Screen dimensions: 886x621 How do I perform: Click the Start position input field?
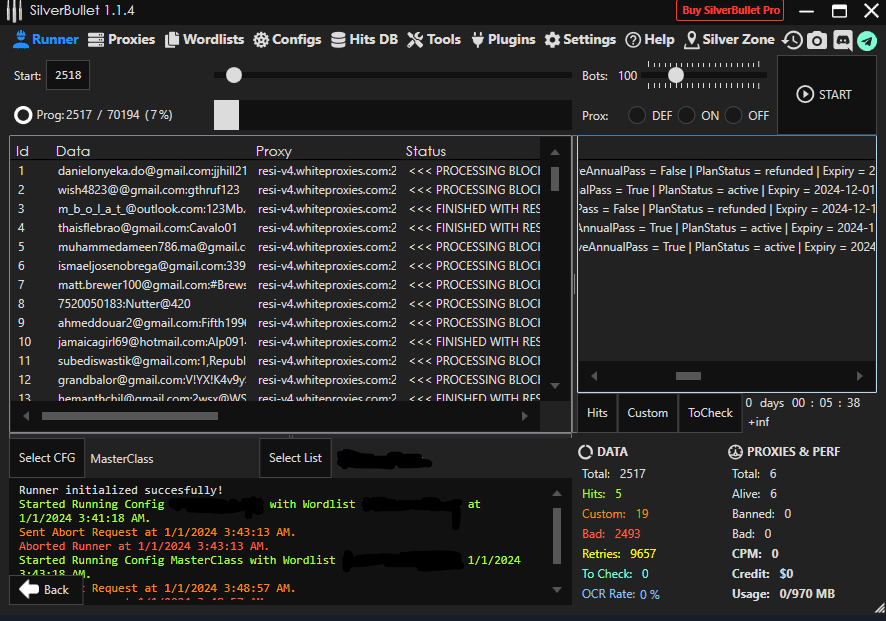(x=68, y=76)
